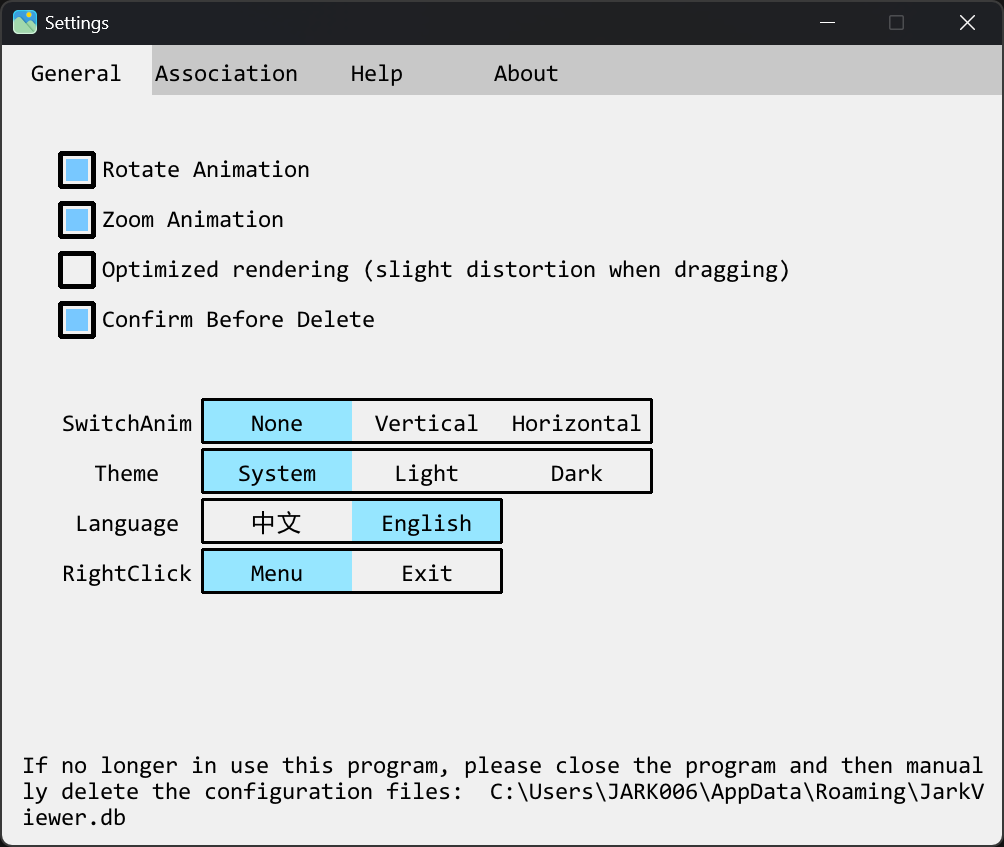Screen dimensions: 1004x847
Task: Switch to the Help tab
Action: pos(376,72)
